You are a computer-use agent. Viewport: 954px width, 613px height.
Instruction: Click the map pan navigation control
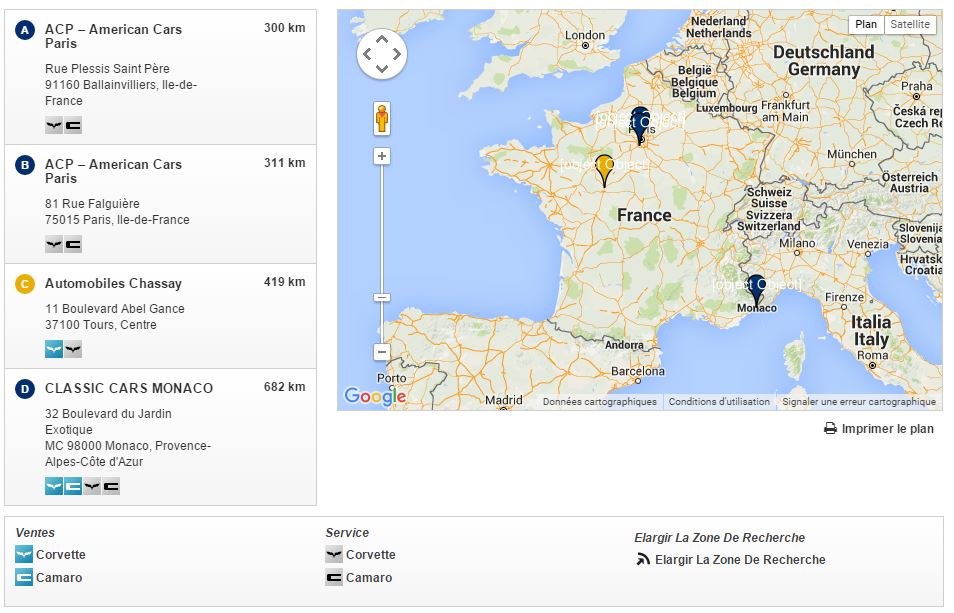click(381, 53)
